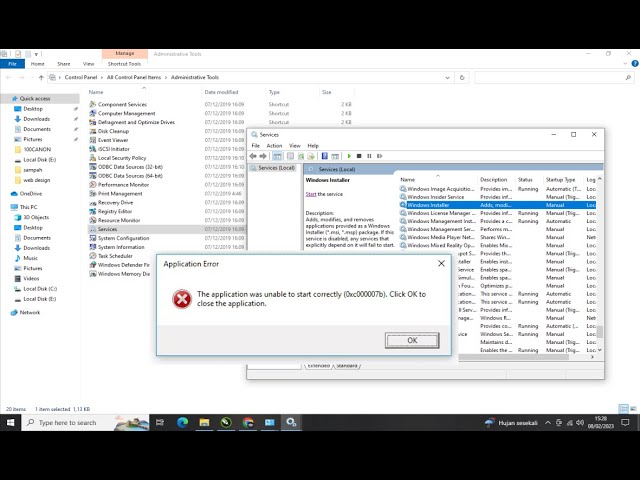Open the File tab in Explorer ribbon
Image resolution: width=640 pixels, height=480 pixels.
click(x=12, y=64)
